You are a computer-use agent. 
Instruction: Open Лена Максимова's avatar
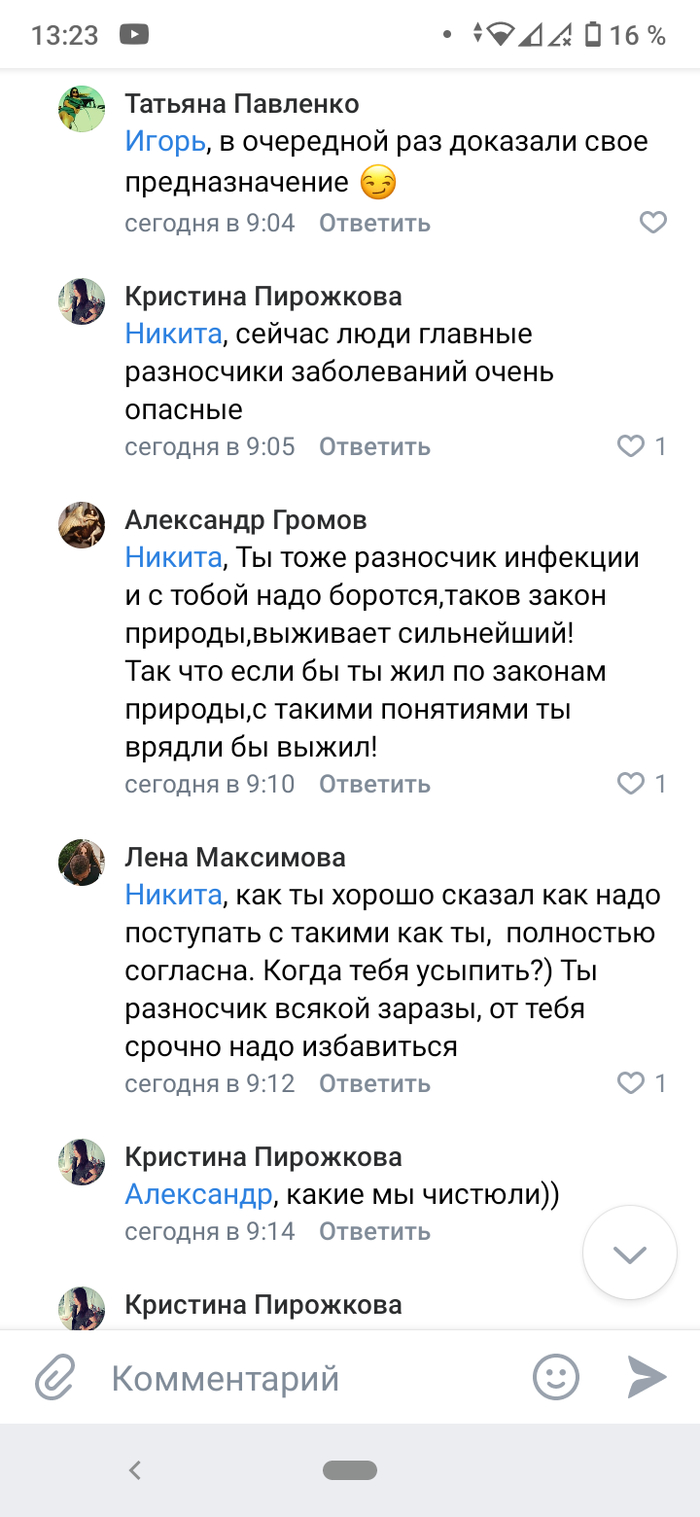82,861
